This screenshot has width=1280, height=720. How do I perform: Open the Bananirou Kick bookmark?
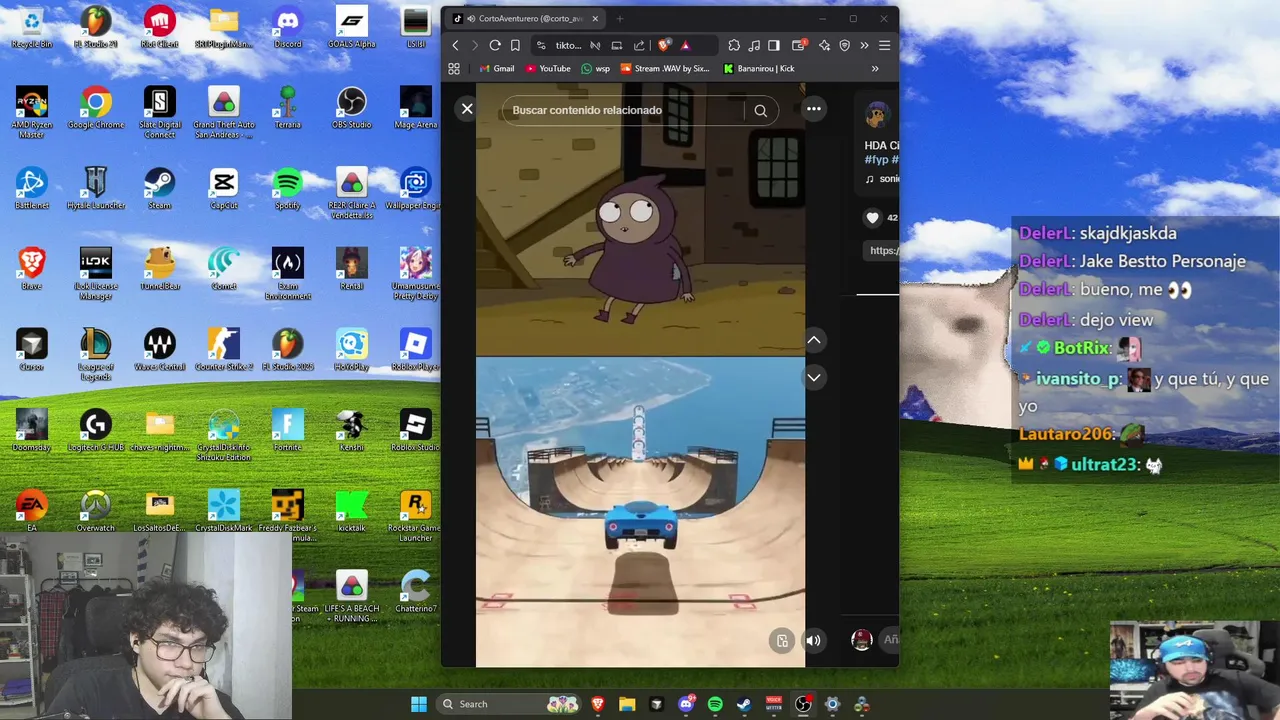click(x=758, y=69)
